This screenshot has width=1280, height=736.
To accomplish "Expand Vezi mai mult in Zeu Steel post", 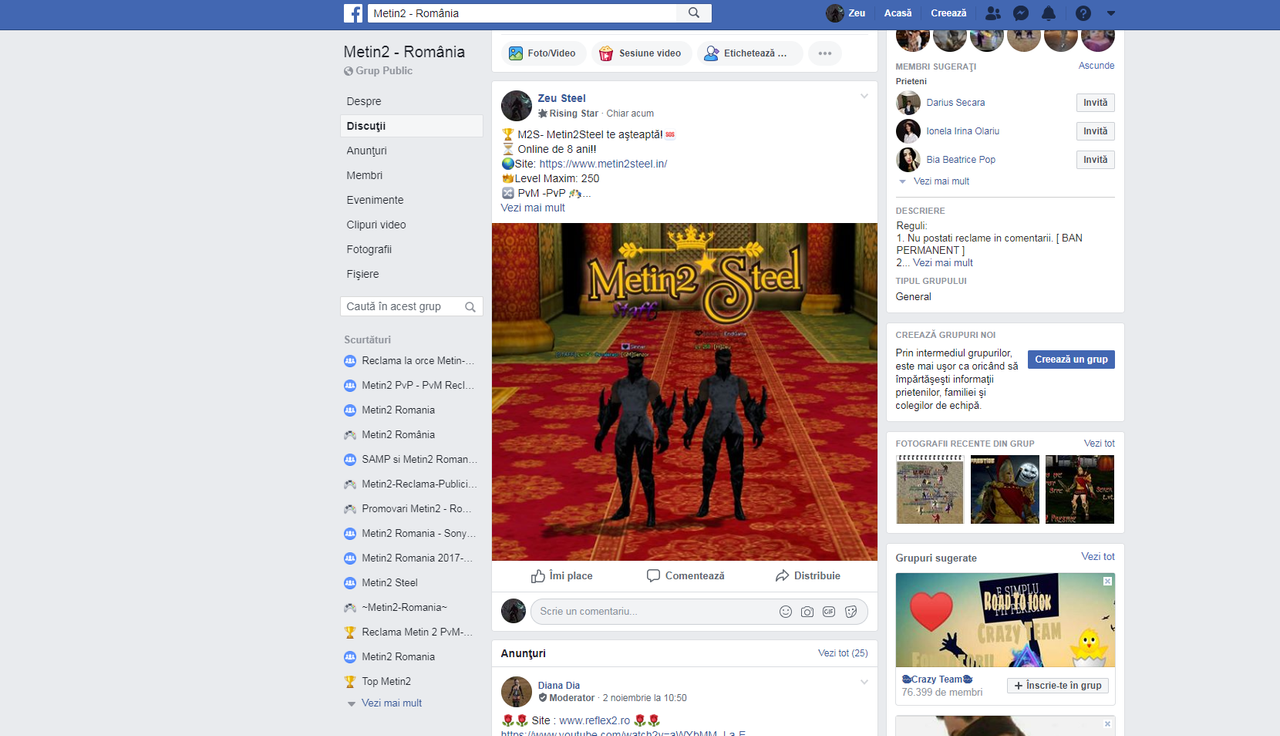I will (x=533, y=208).
